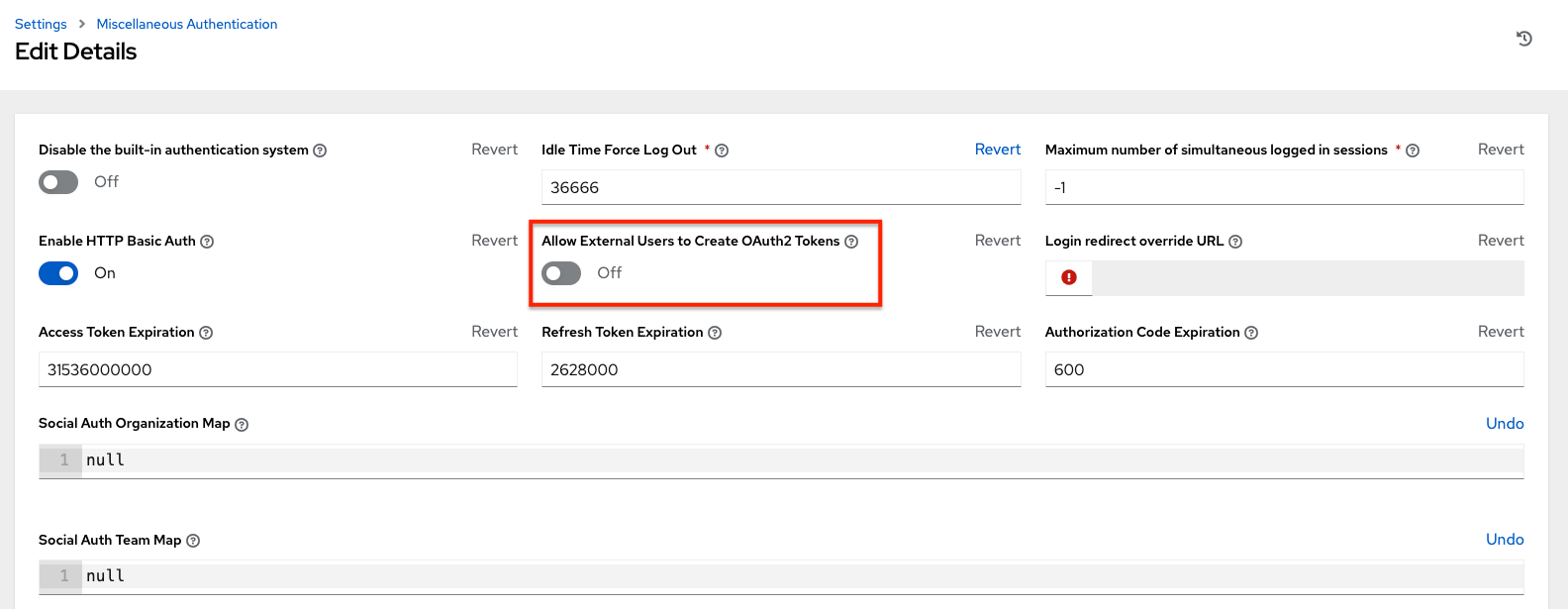
Task: Show help for Disable built-in authentication system
Action: [x=320, y=151]
